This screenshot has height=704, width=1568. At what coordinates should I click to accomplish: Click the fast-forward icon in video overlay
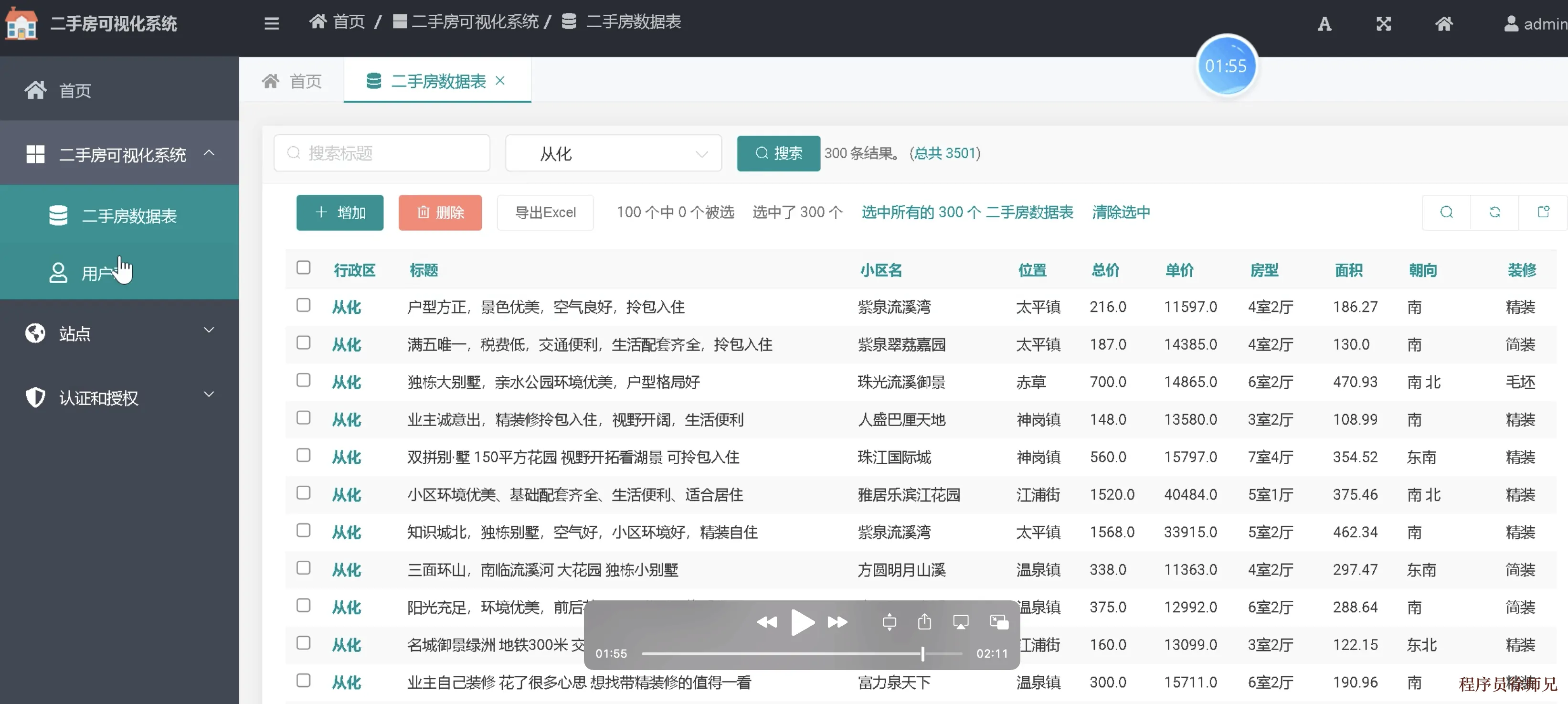tap(837, 622)
